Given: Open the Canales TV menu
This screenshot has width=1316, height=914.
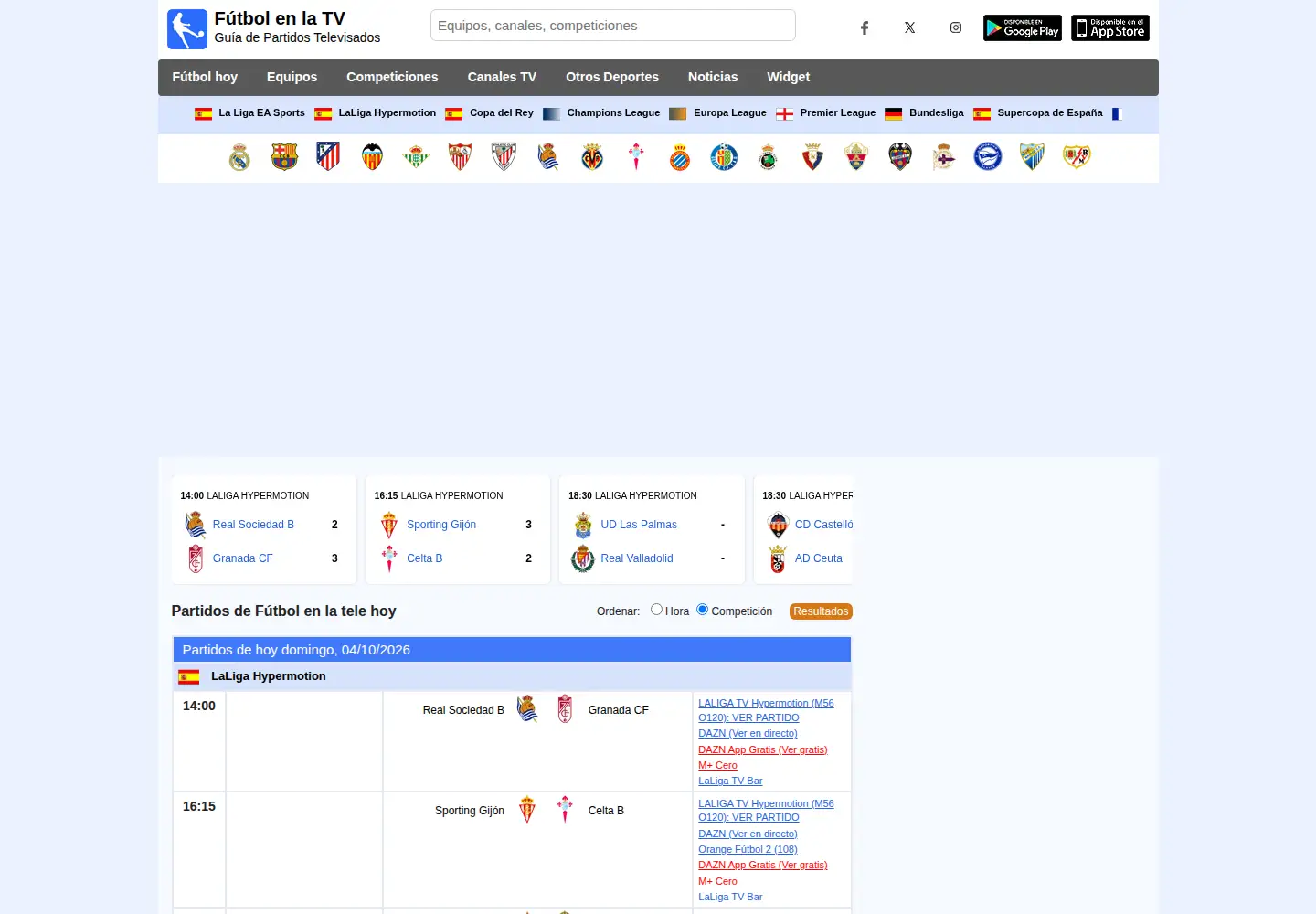Looking at the screenshot, I should 502,77.
